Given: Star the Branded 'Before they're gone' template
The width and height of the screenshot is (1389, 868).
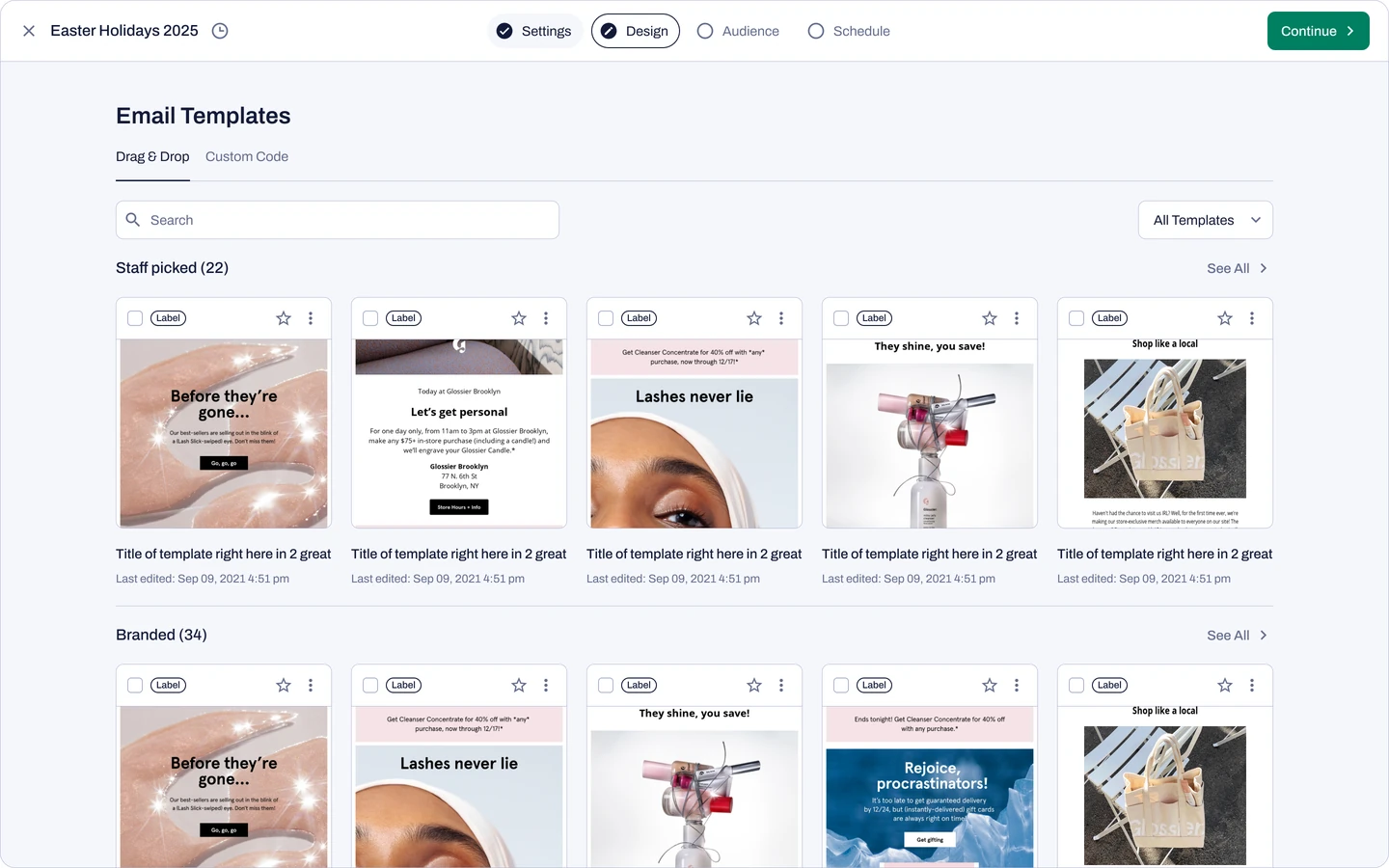Looking at the screenshot, I should (284, 686).
